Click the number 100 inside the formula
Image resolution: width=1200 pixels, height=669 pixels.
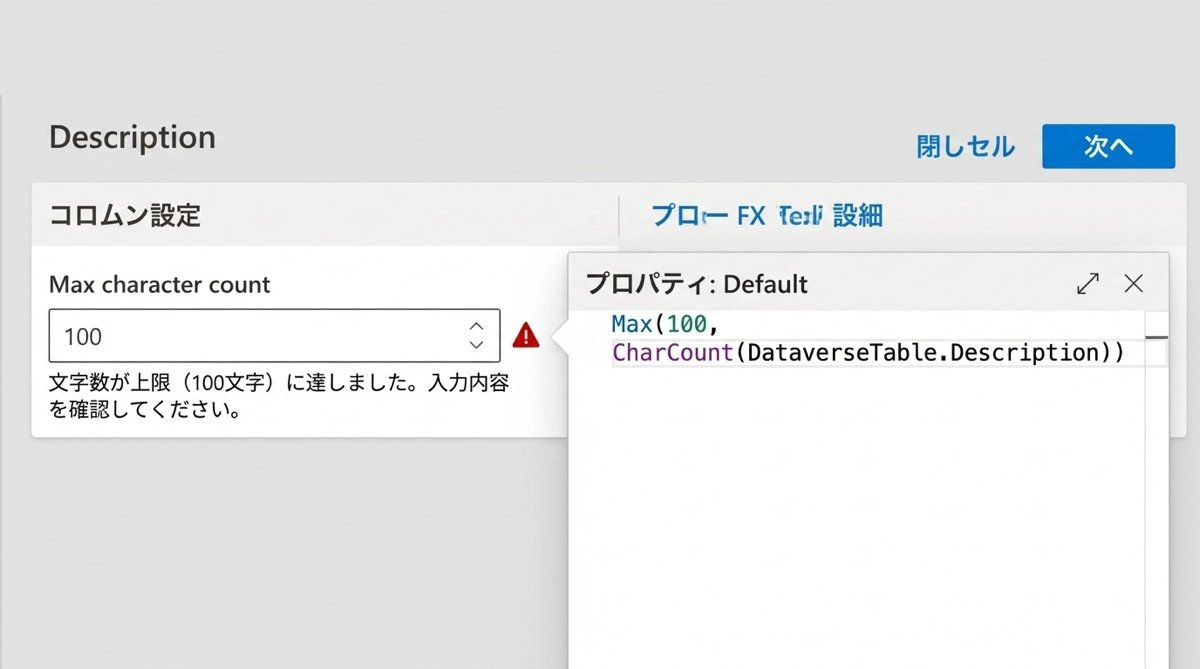coord(686,324)
